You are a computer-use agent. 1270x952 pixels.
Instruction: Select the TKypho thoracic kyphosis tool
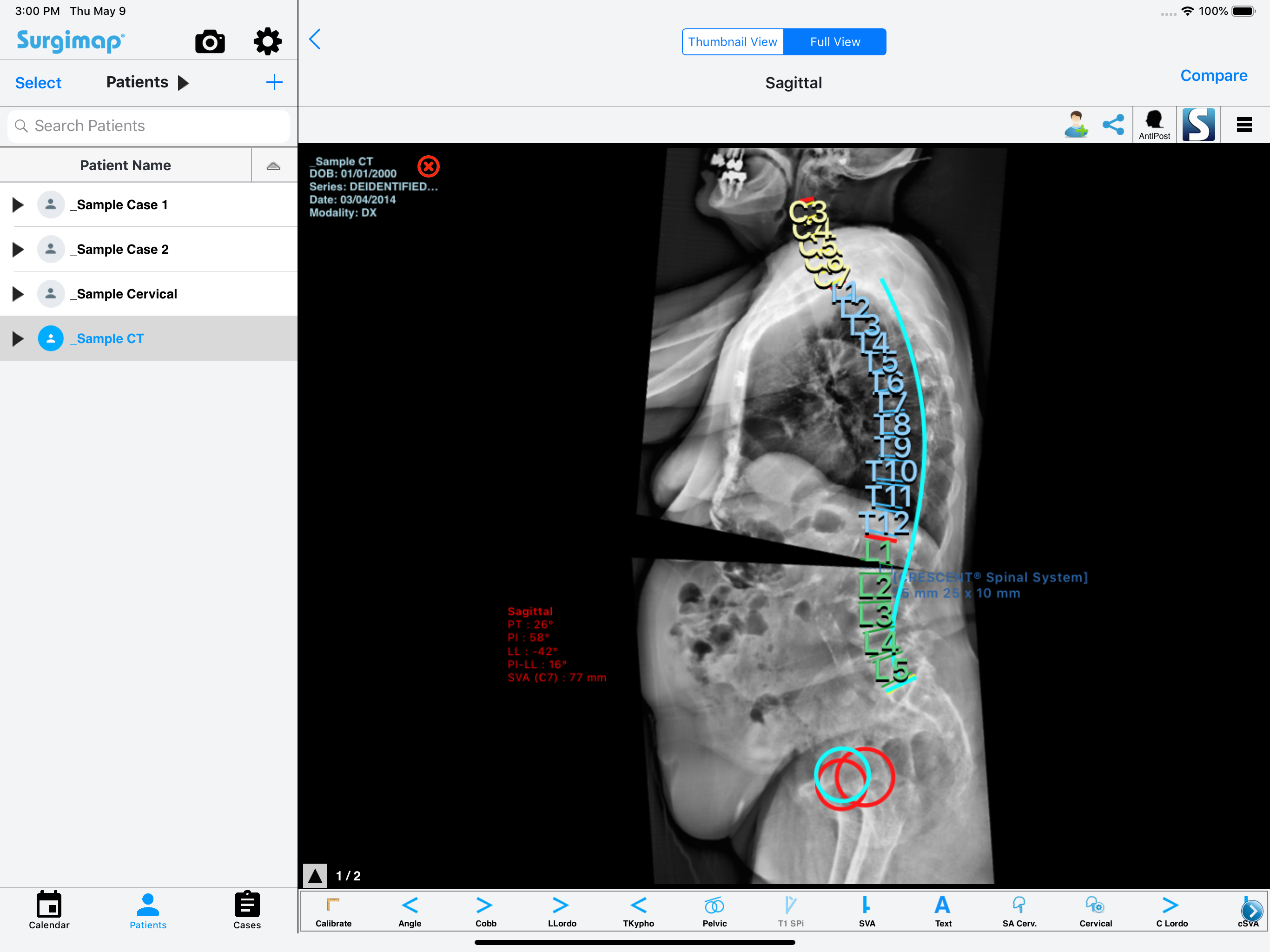click(x=638, y=911)
